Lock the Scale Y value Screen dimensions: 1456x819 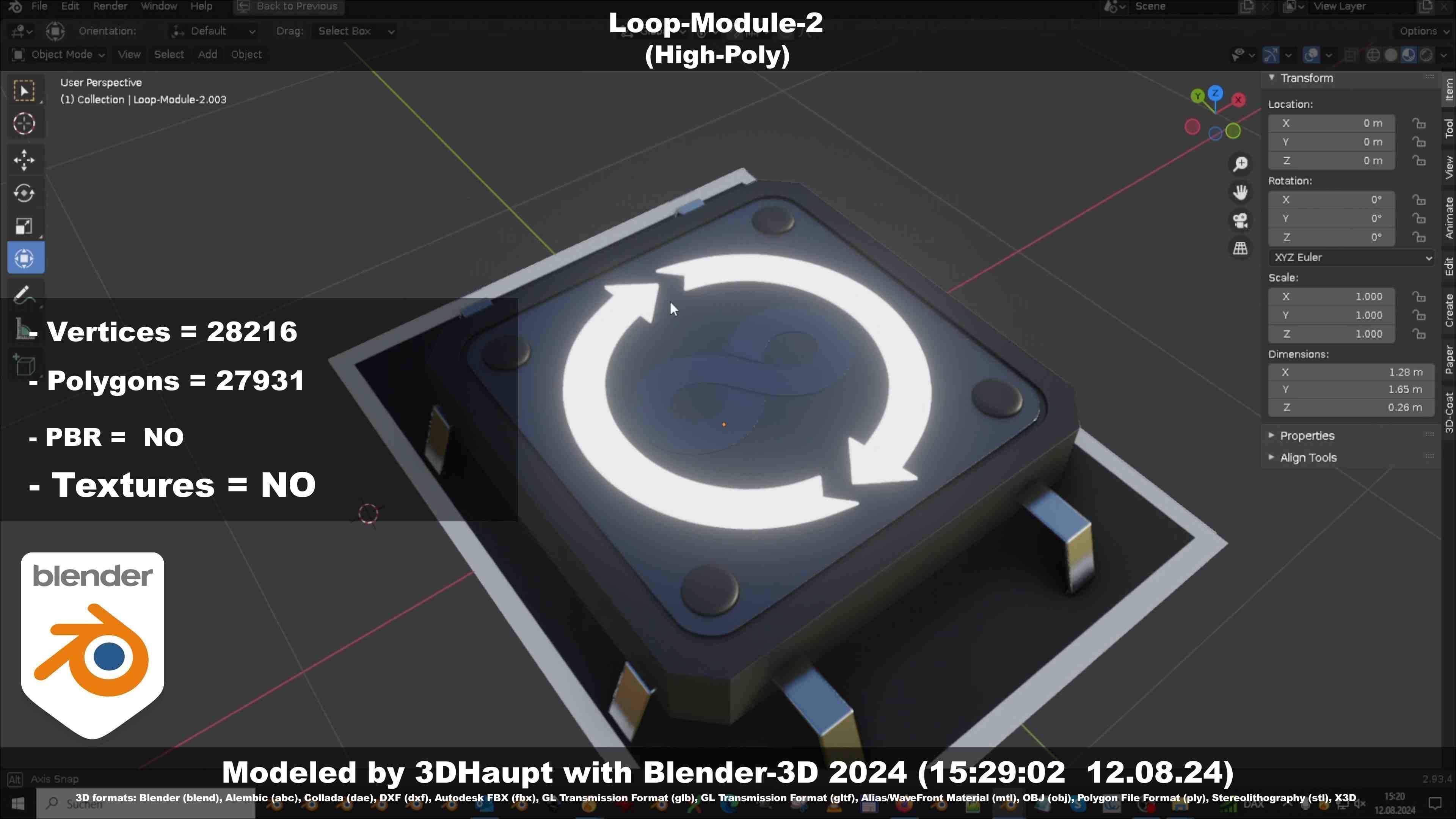tap(1419, 315)
